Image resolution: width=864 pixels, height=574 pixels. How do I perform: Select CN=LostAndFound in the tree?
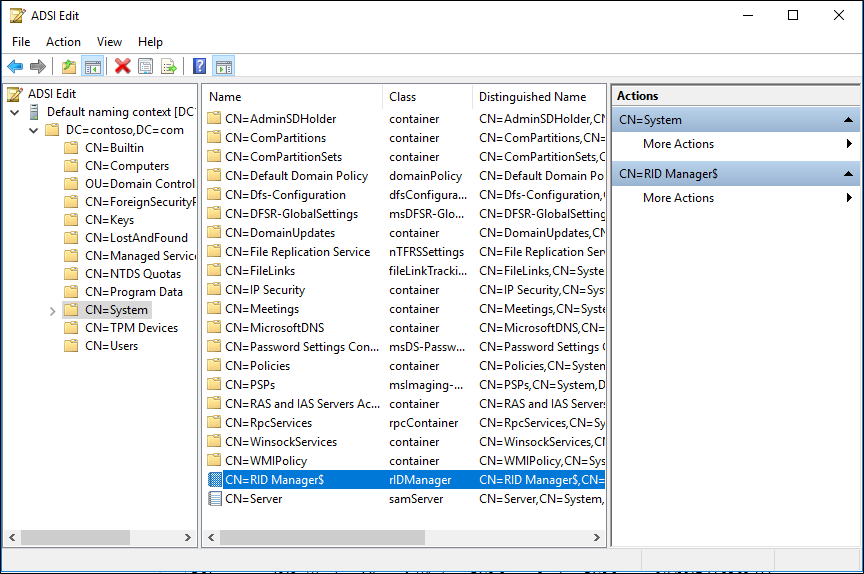click(136, 238)
